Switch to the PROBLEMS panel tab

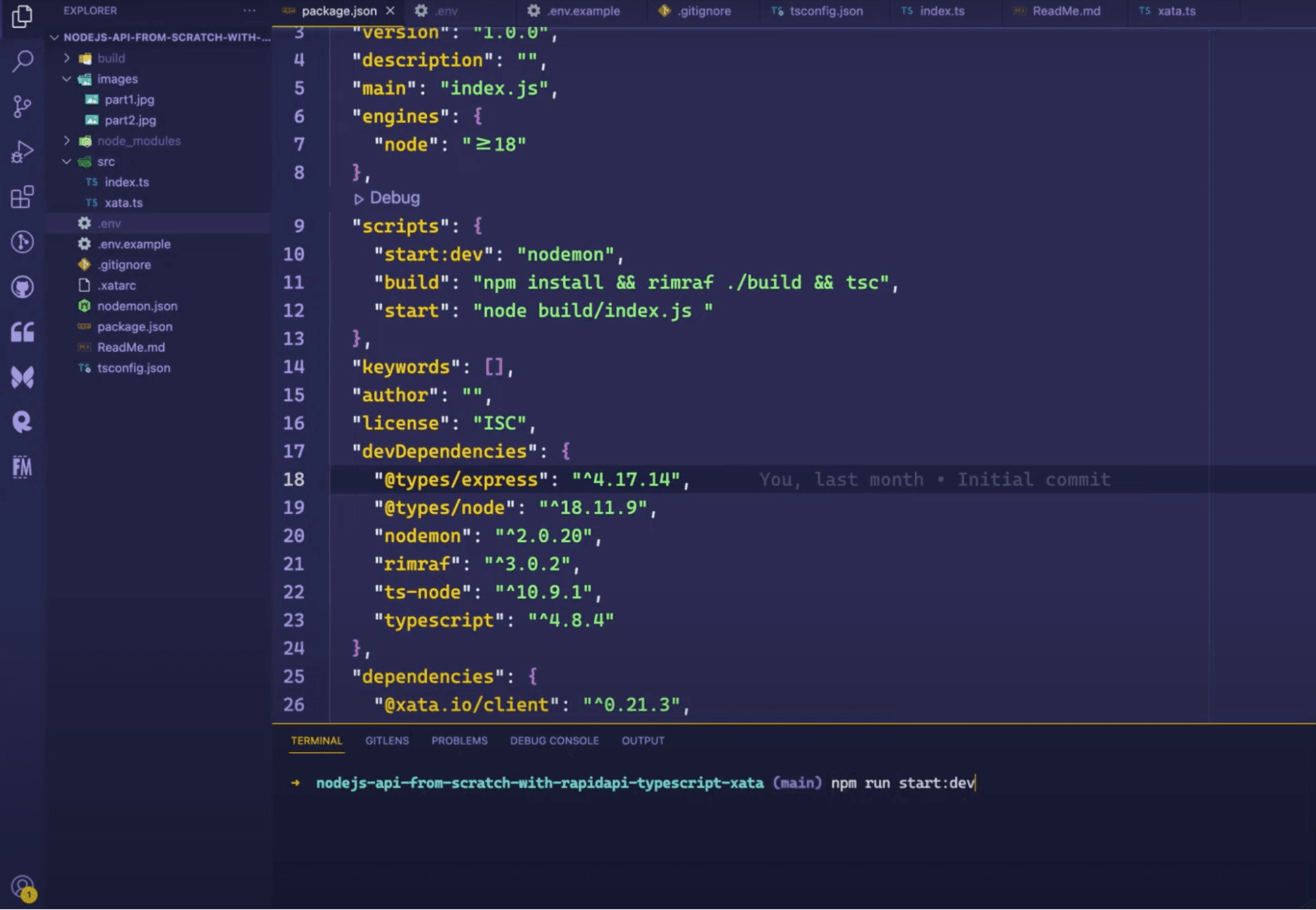460,741
